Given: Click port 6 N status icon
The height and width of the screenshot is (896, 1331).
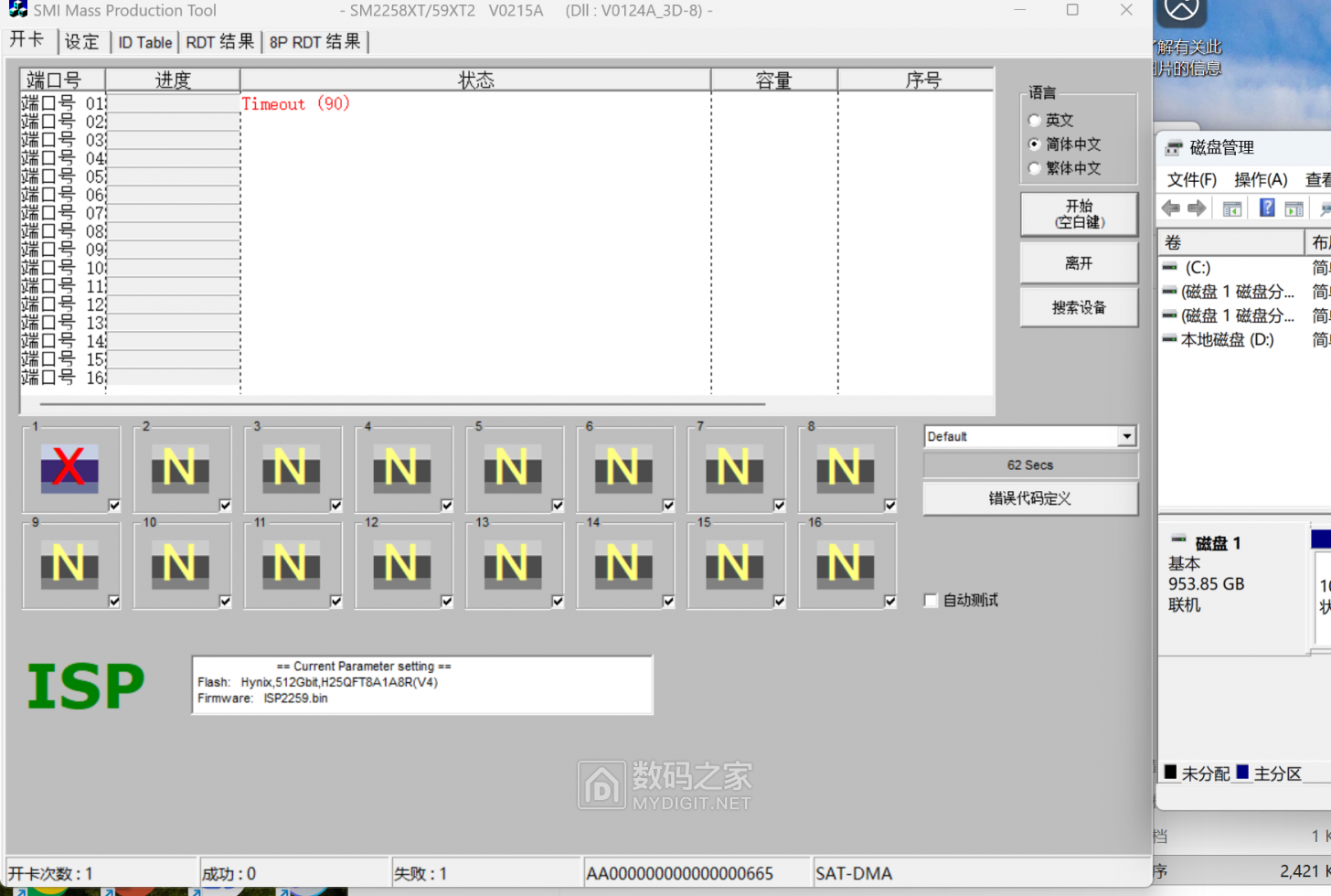Looking at the screenshot, I should tap(623, 467).
